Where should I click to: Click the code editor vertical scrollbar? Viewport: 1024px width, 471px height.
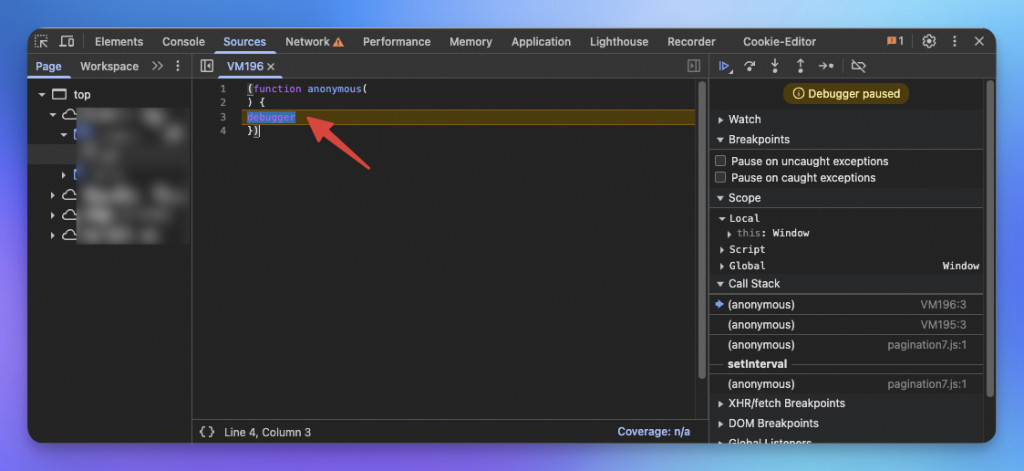point(702,229)
